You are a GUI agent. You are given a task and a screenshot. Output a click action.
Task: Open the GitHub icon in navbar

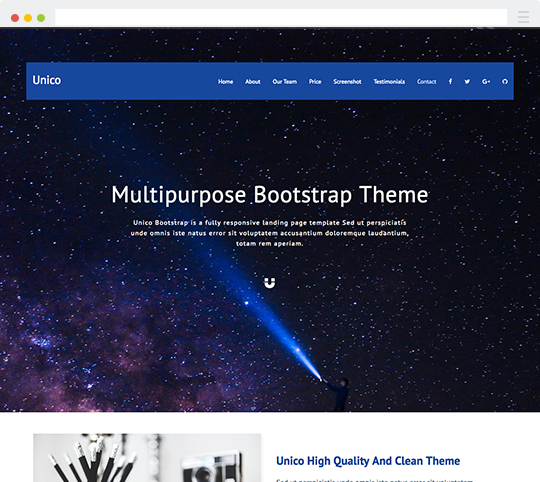point(505,82)
